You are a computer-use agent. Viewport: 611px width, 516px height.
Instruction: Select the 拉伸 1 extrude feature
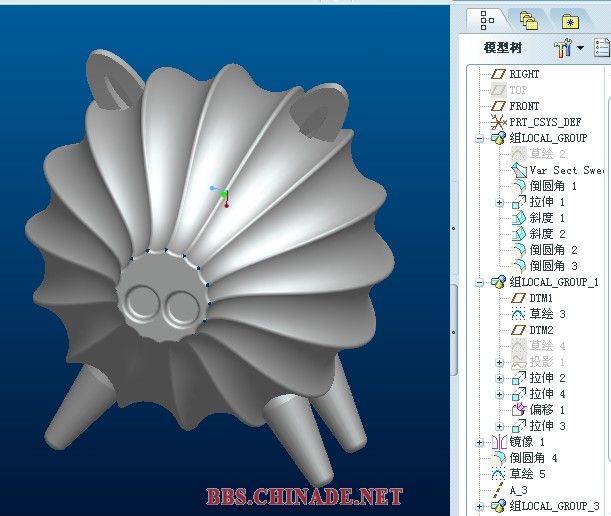click(x=538, y=202)
